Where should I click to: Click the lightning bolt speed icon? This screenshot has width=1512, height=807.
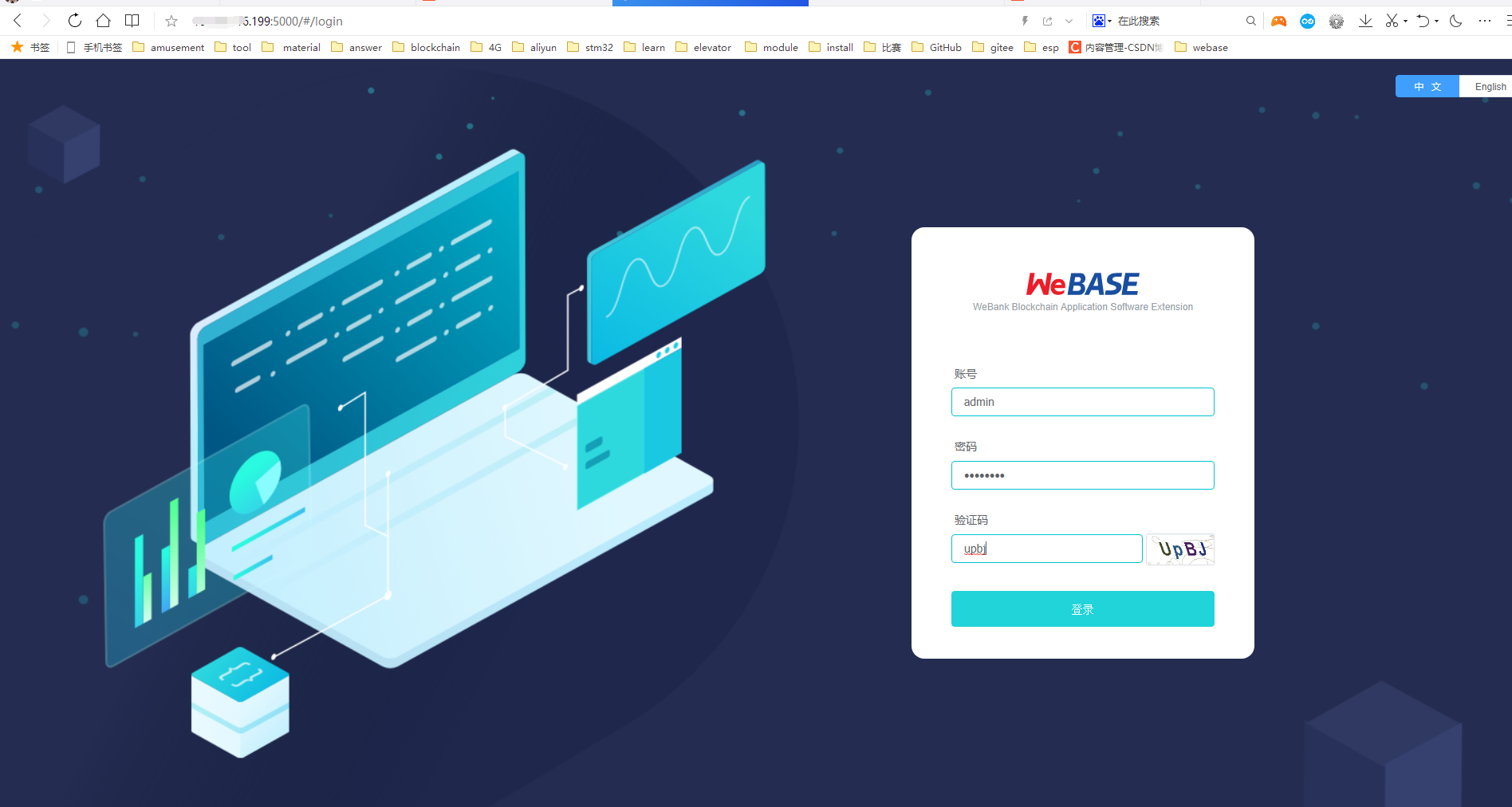coord(1023,21)
